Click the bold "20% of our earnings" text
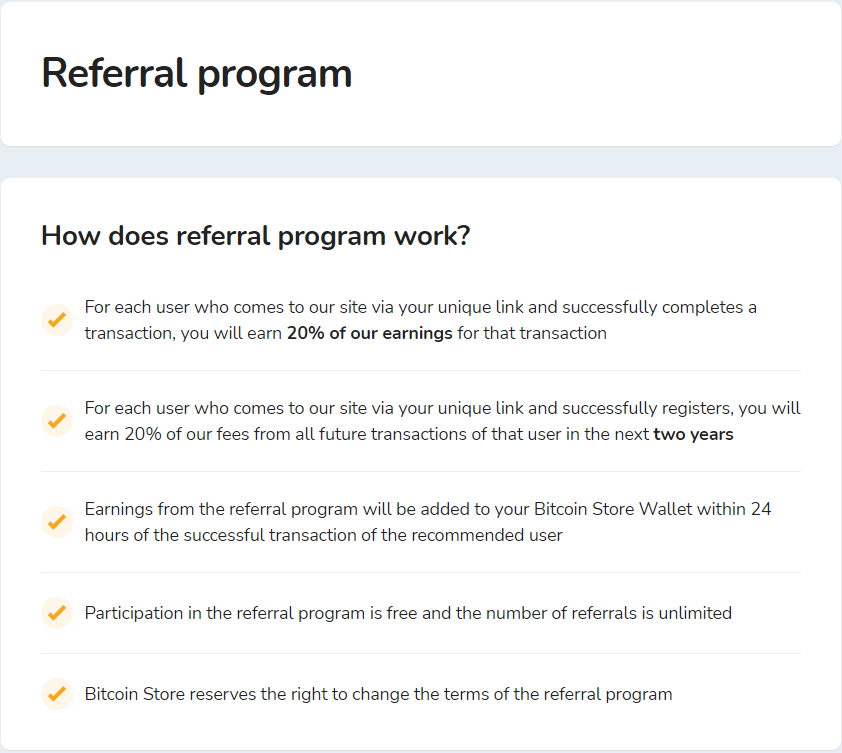The image size is (842, 753). tap(369, 334)
